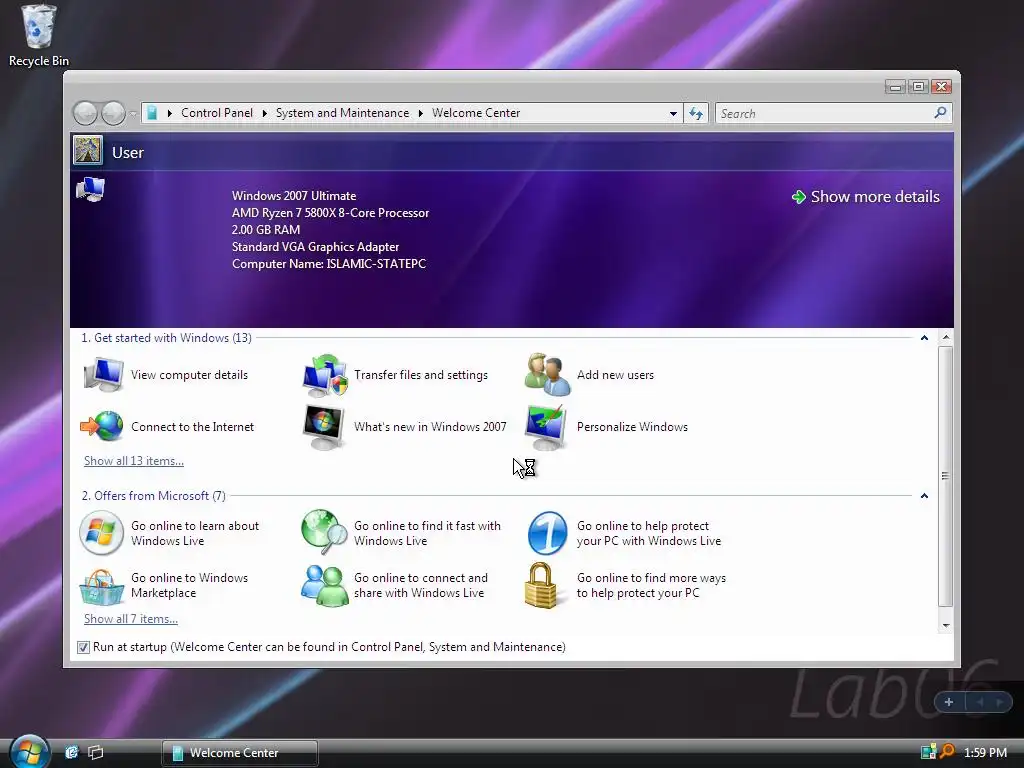The height and width of the screenshot is (768, 1024).
Task: Click the Windows Live OneCare blue icon
Action: (x=547, y=533)
